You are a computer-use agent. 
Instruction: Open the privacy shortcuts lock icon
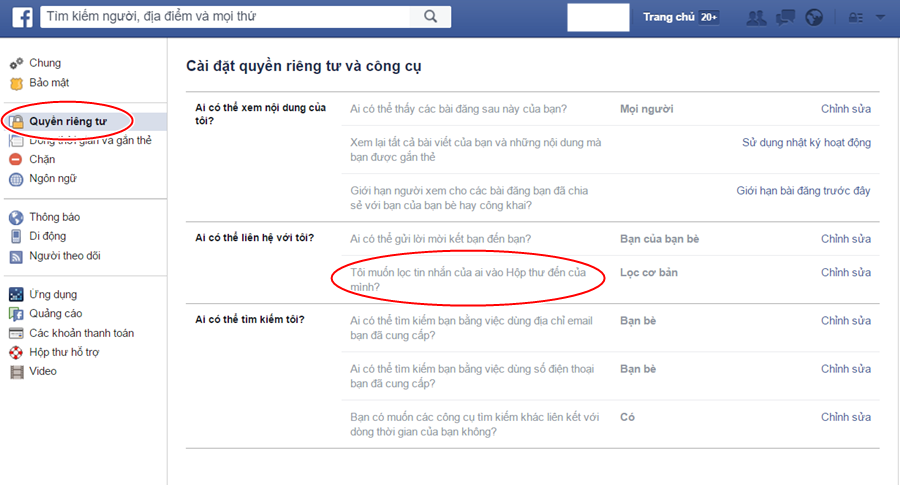click(856, 18)
